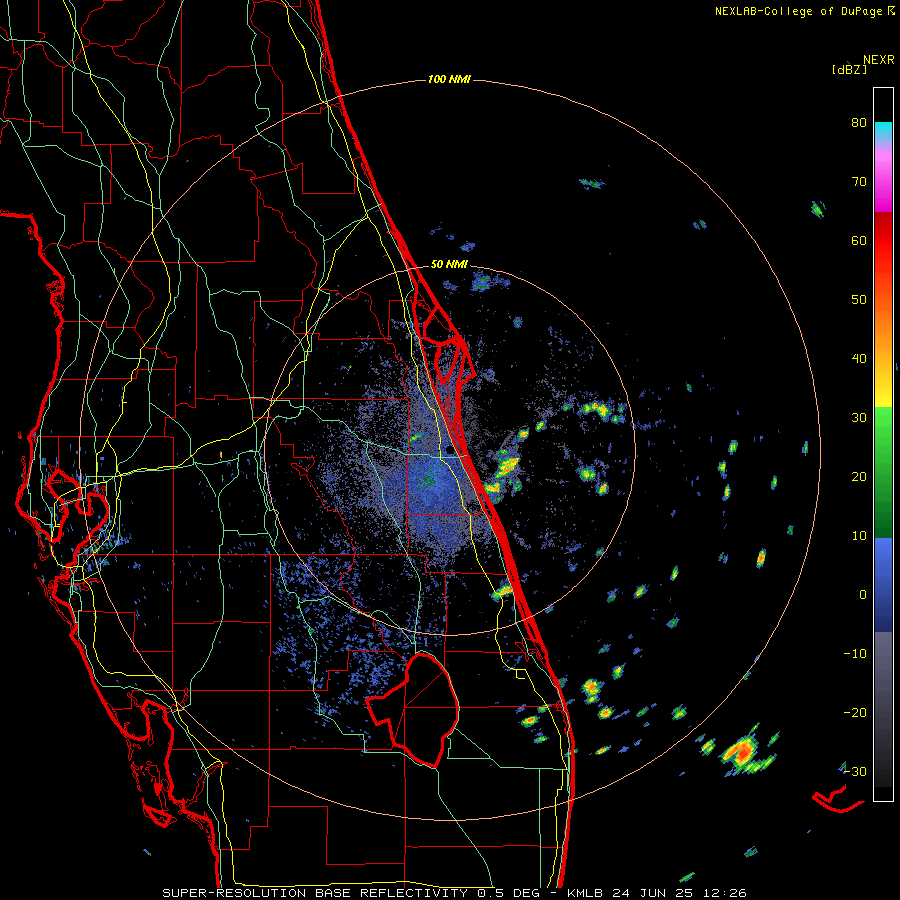Click the "100 NMI" range ring label
Image resolution: width=900 pixels, height=900 pixels.
coord(449,79)
